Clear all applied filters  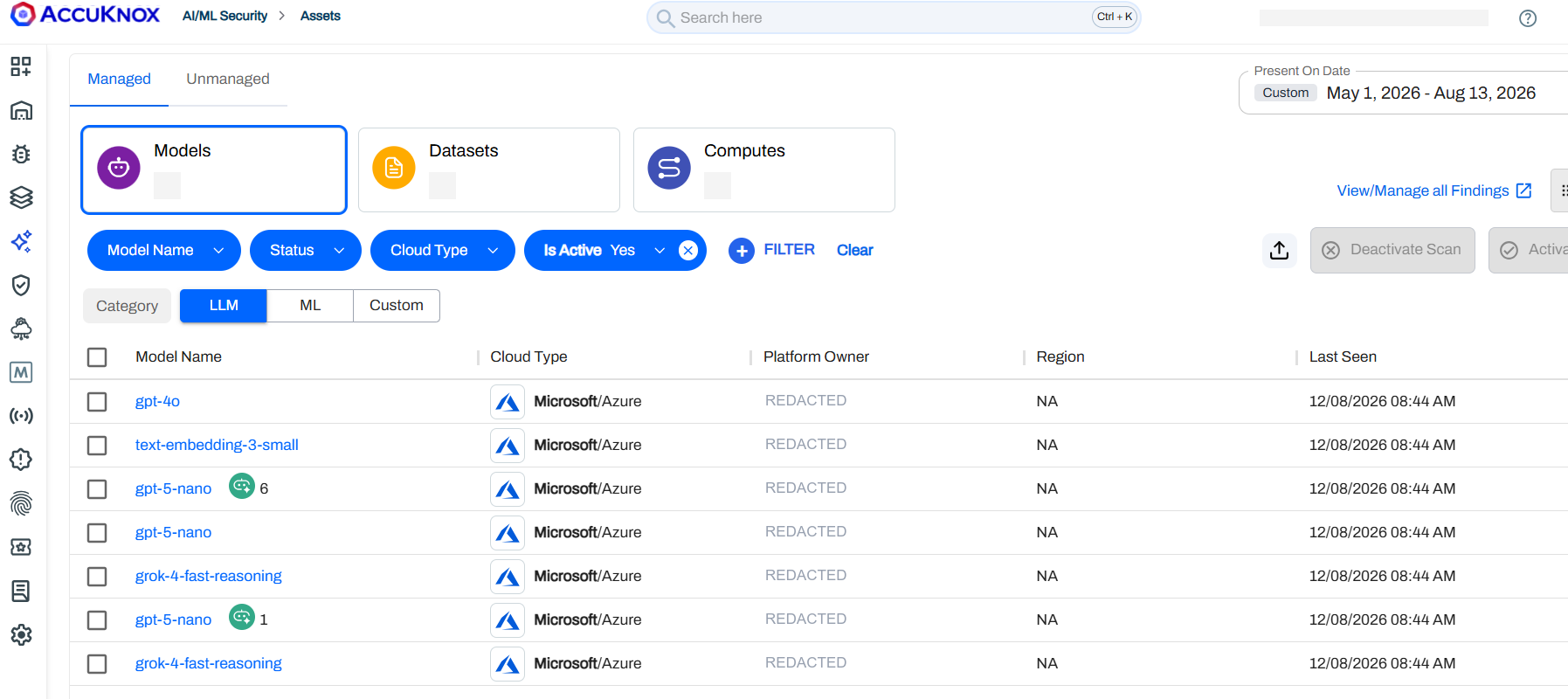click(855, 251)
